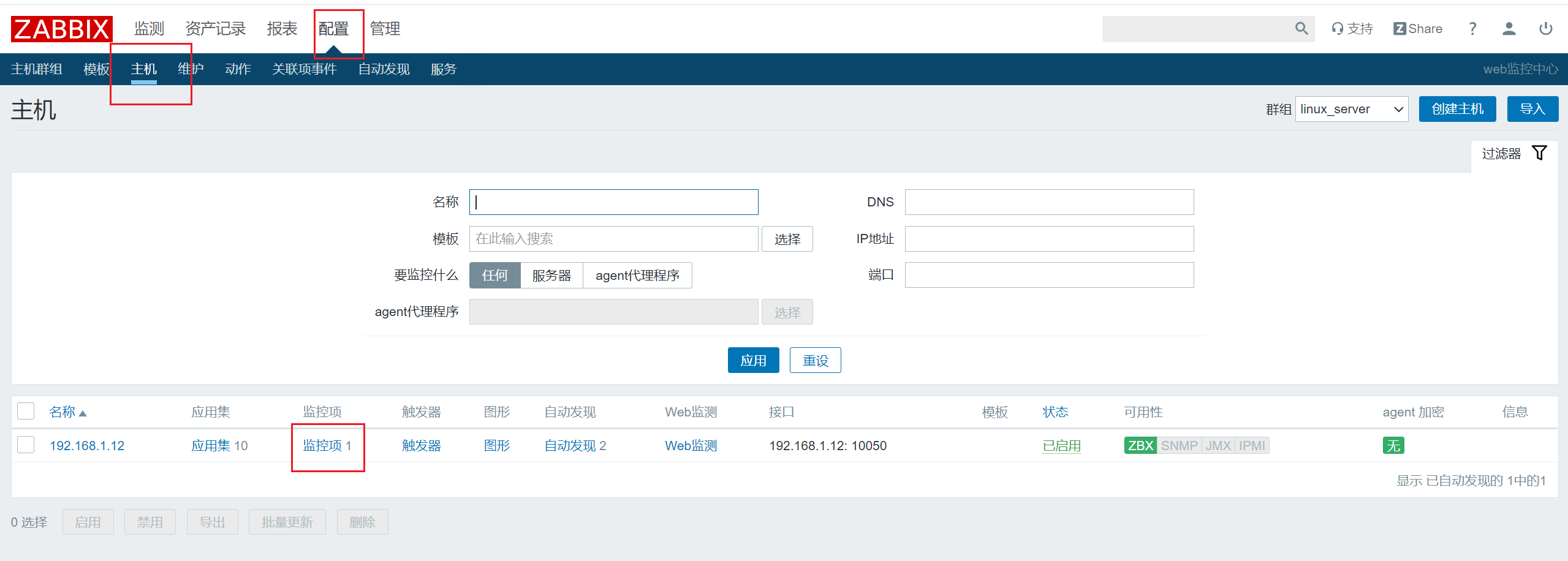The height and width of the screenshot is (561, 1568).
Task: Click the ZABBIX logo
Action: pyautogui.click(x=61, y=29)
